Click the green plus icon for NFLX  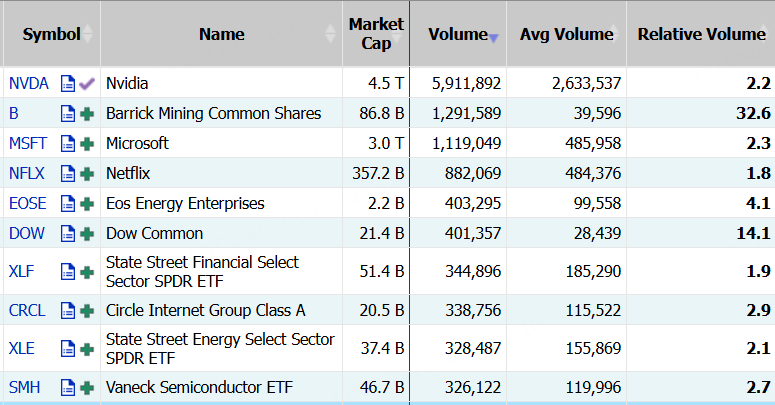coord(87,173)
